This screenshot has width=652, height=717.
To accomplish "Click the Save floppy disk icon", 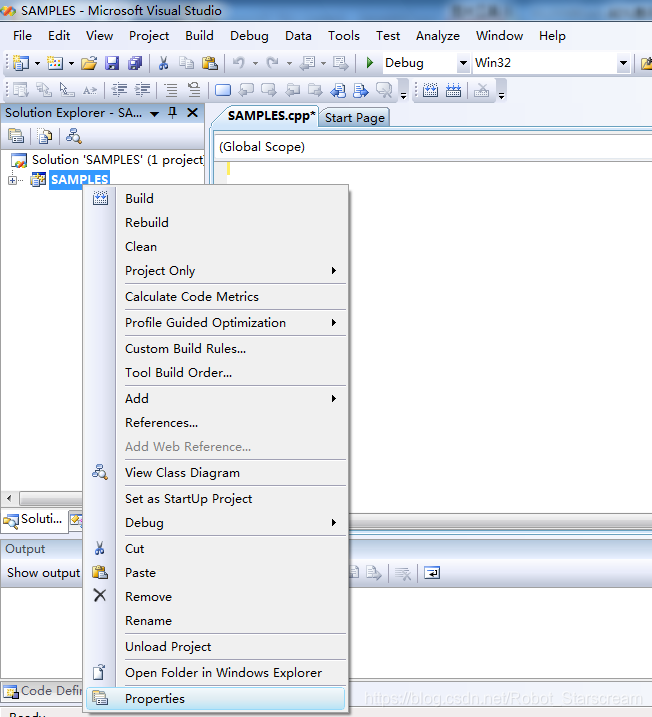I will [x=112, y=63].
